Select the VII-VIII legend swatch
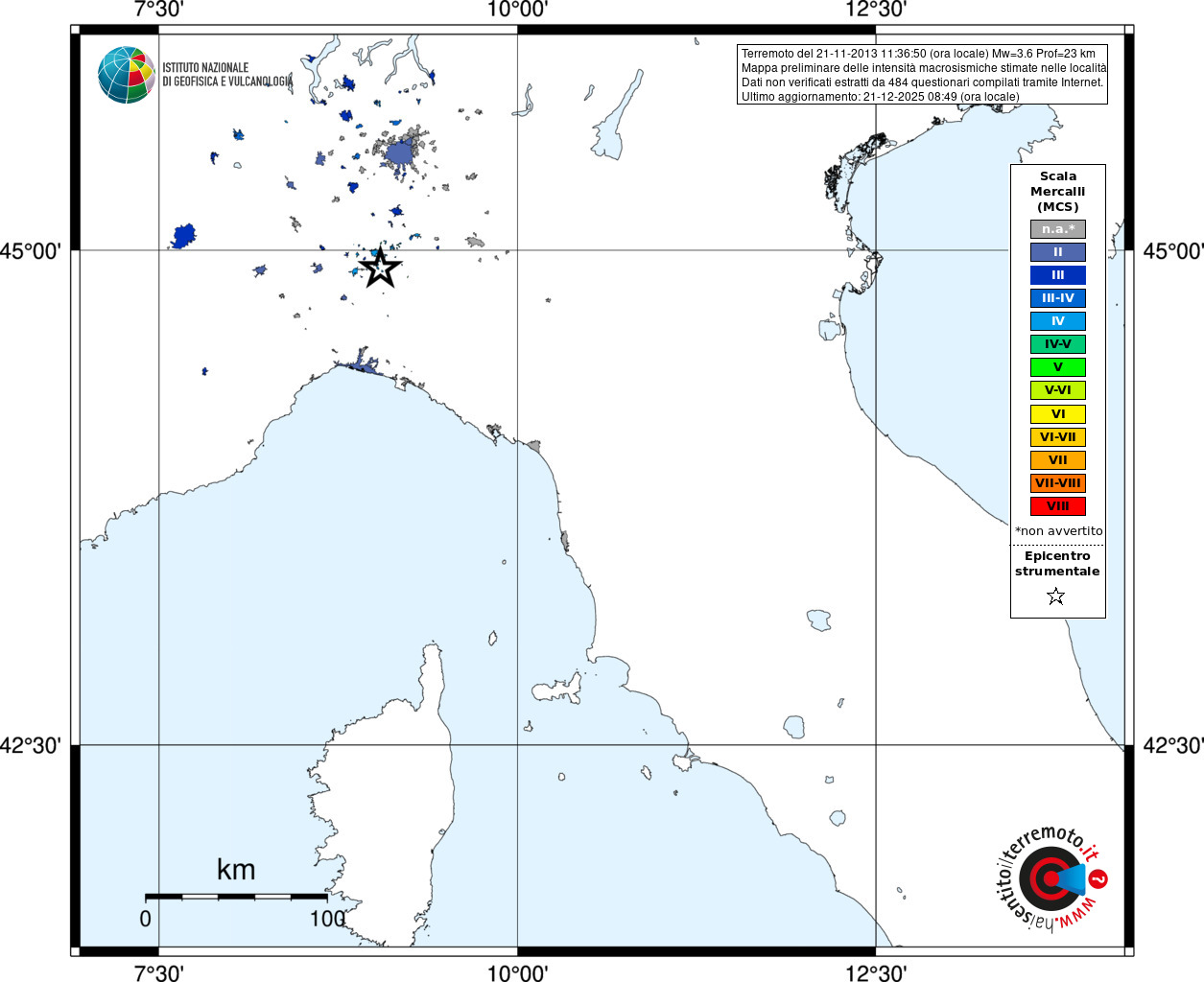This screenshot has height=982, width=1204. point(1058,483)
